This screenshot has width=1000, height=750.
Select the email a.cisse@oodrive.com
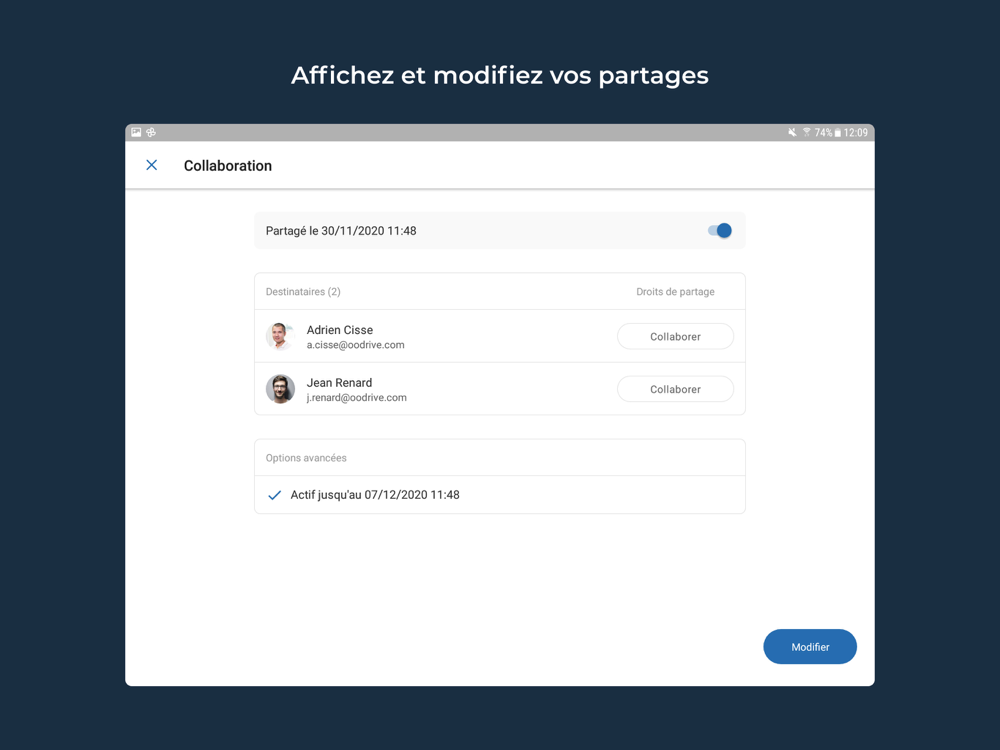pos(355,345)
